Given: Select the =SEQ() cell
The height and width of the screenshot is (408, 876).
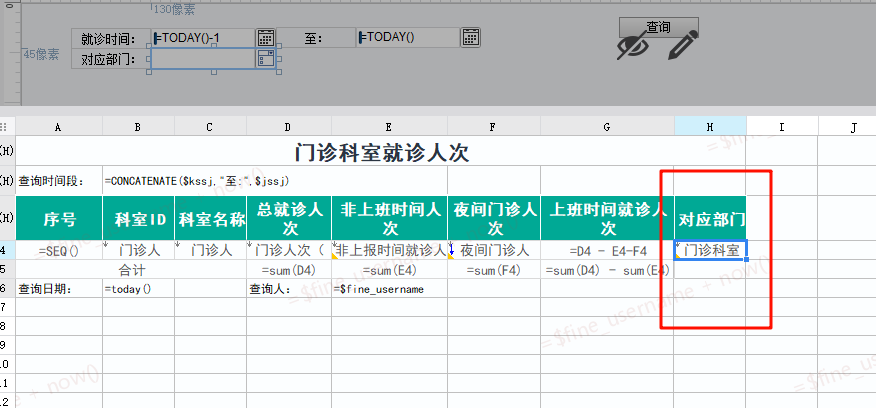Looking at the screenshot, I should tap(59, 250).
